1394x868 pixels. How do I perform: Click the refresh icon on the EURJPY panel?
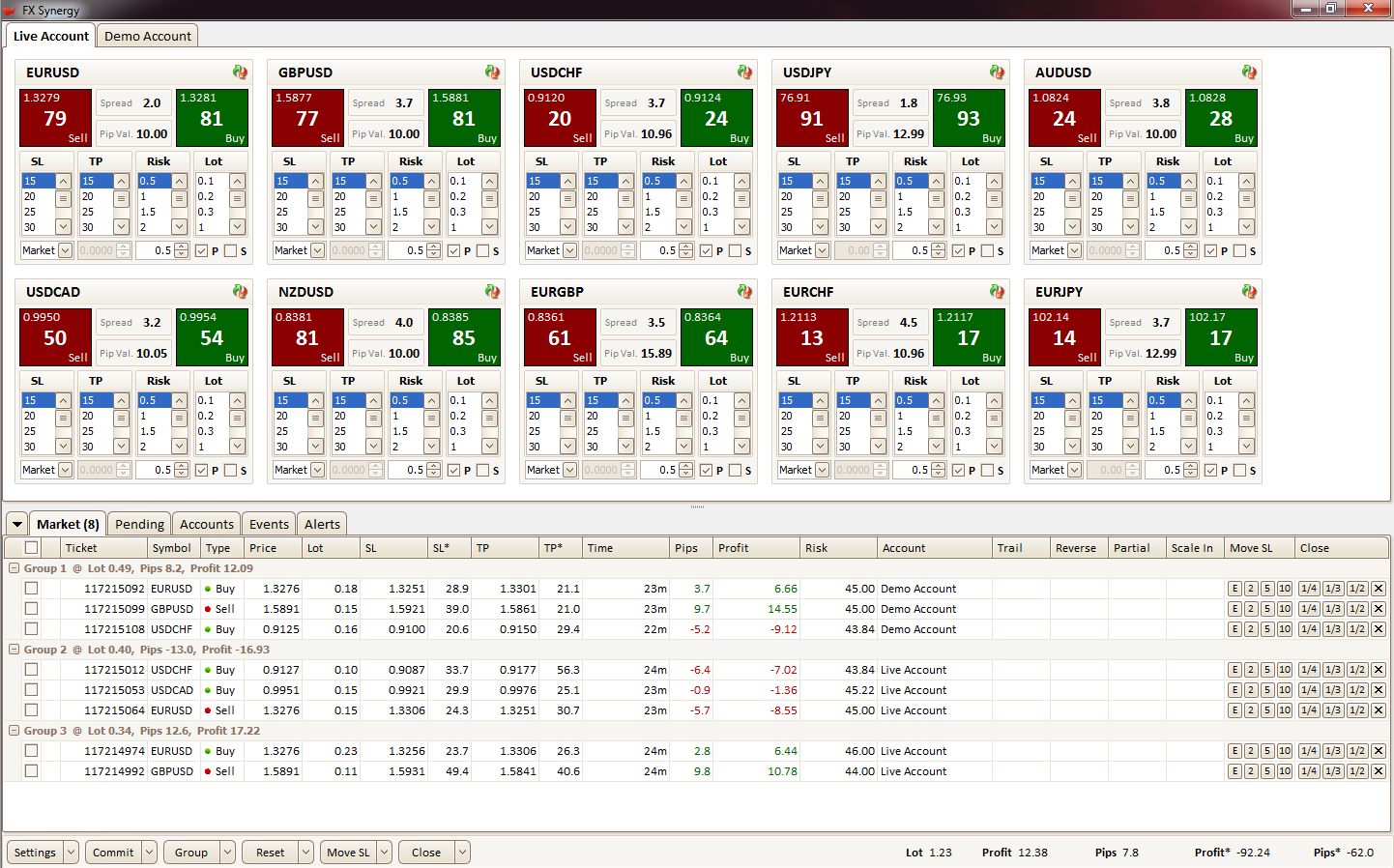(x=1249, y=291)
